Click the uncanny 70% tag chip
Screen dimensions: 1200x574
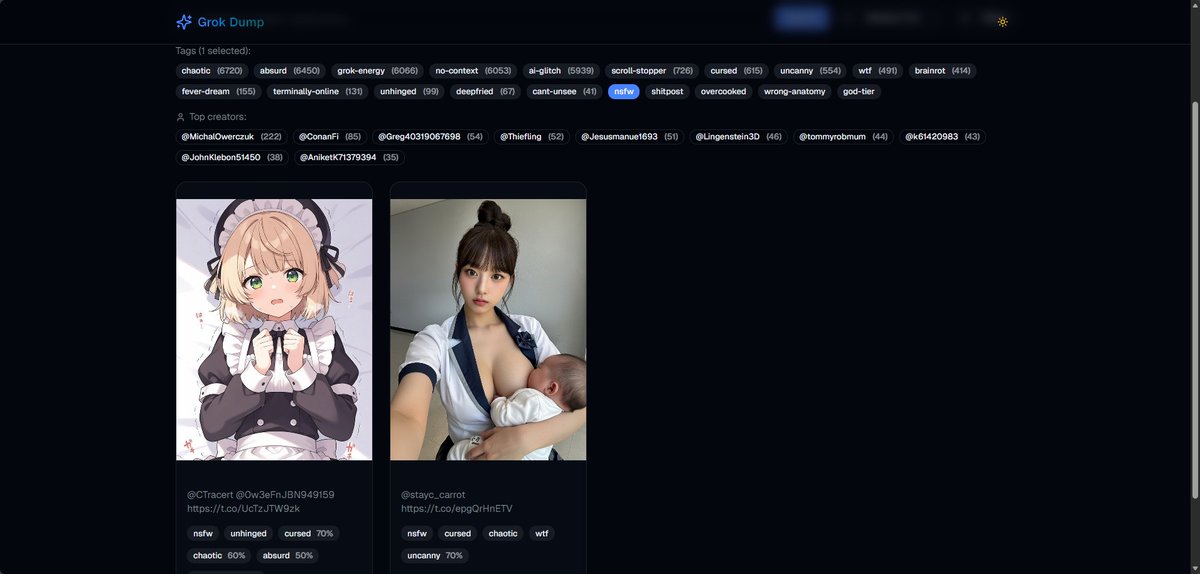435,555
